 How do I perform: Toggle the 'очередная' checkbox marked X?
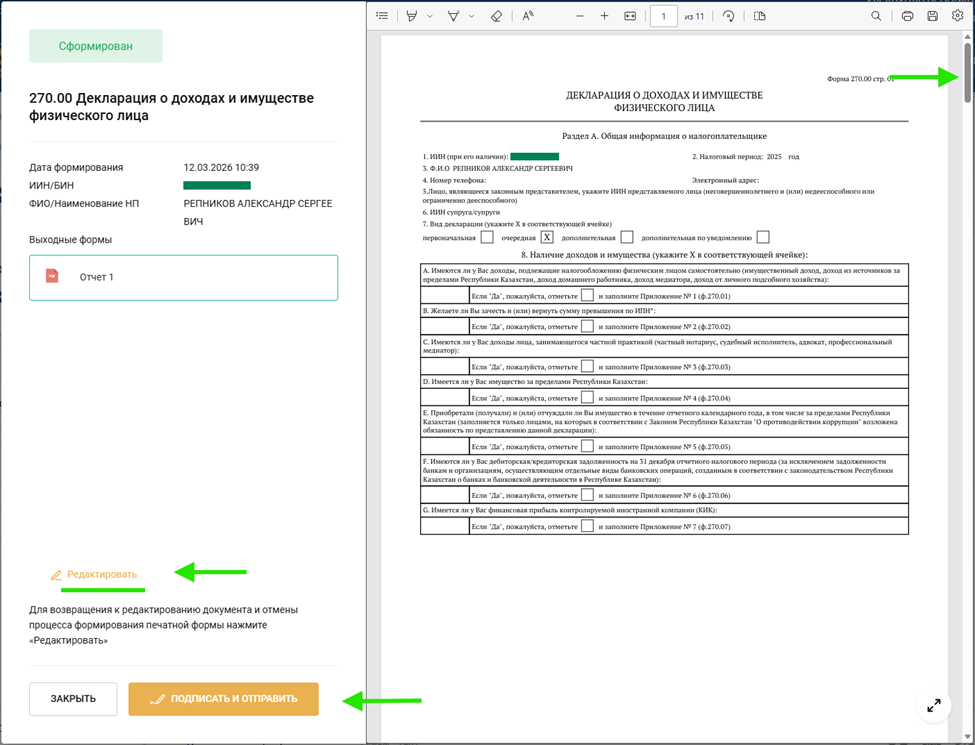(547, 237)
